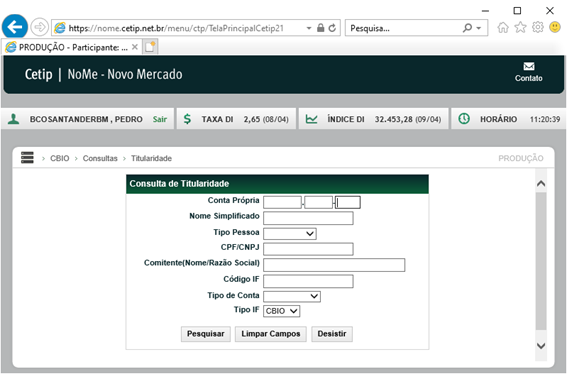Open the Tipo Pessoa dropdown

tap(290, 234)
